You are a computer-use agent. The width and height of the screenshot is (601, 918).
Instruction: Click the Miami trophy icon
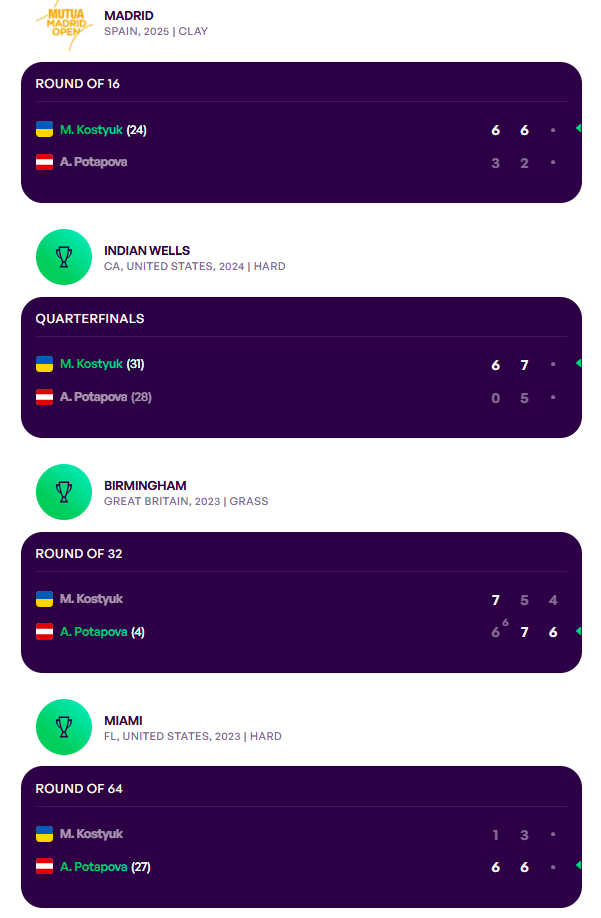(x=64, y=727)
